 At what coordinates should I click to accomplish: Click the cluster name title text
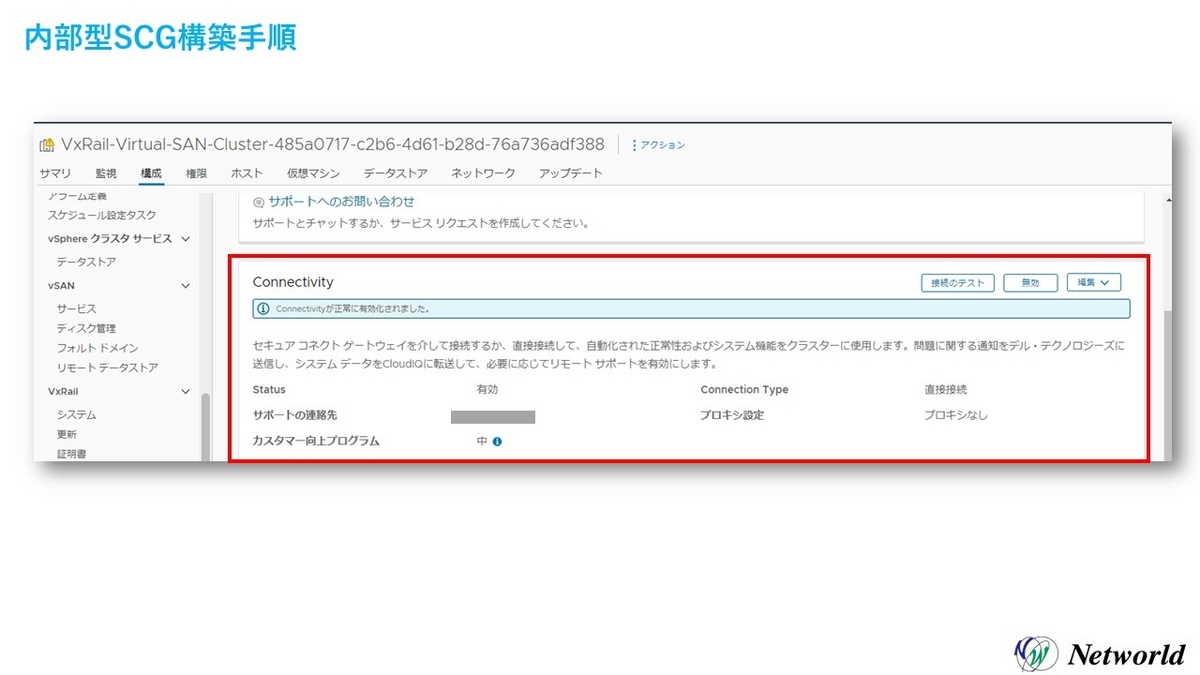coord(333,145)
